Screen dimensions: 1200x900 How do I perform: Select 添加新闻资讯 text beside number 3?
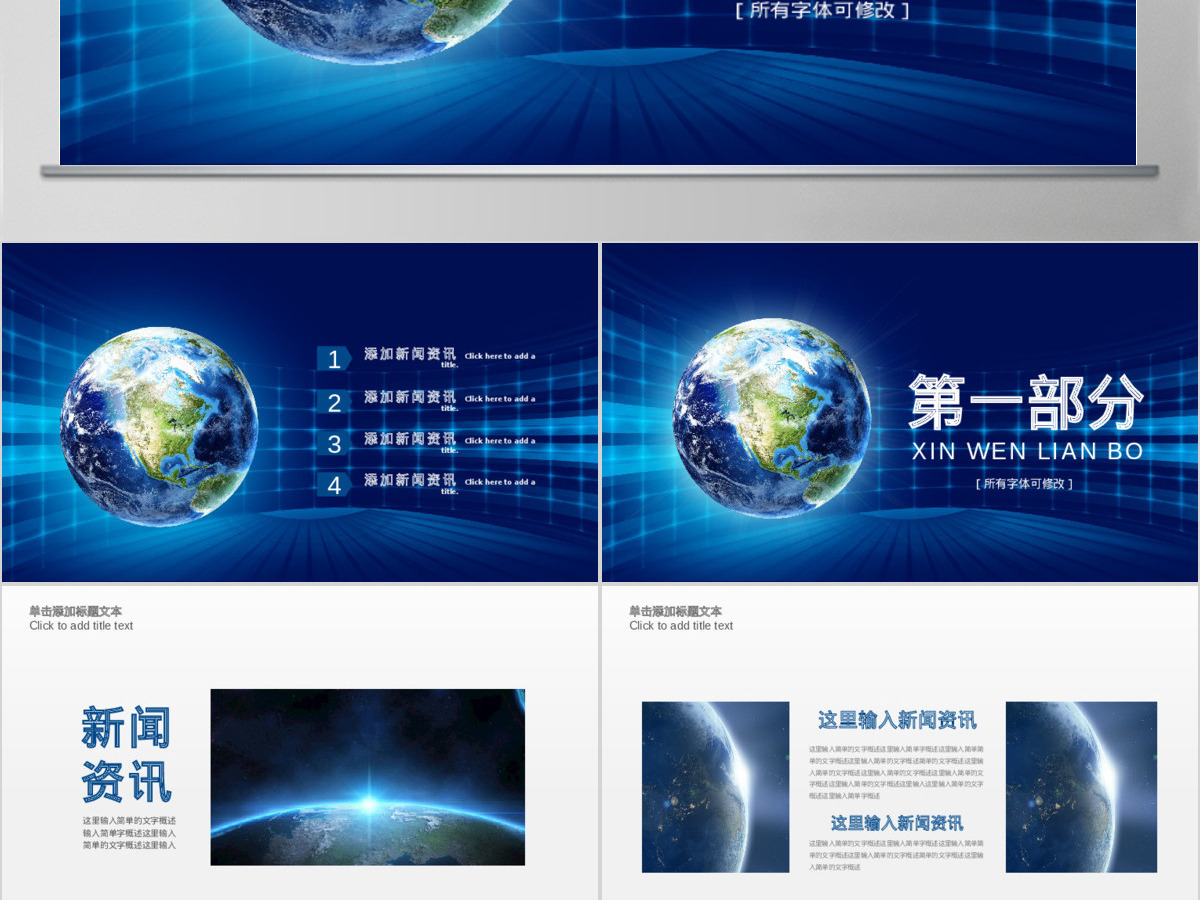coord(410,439)
